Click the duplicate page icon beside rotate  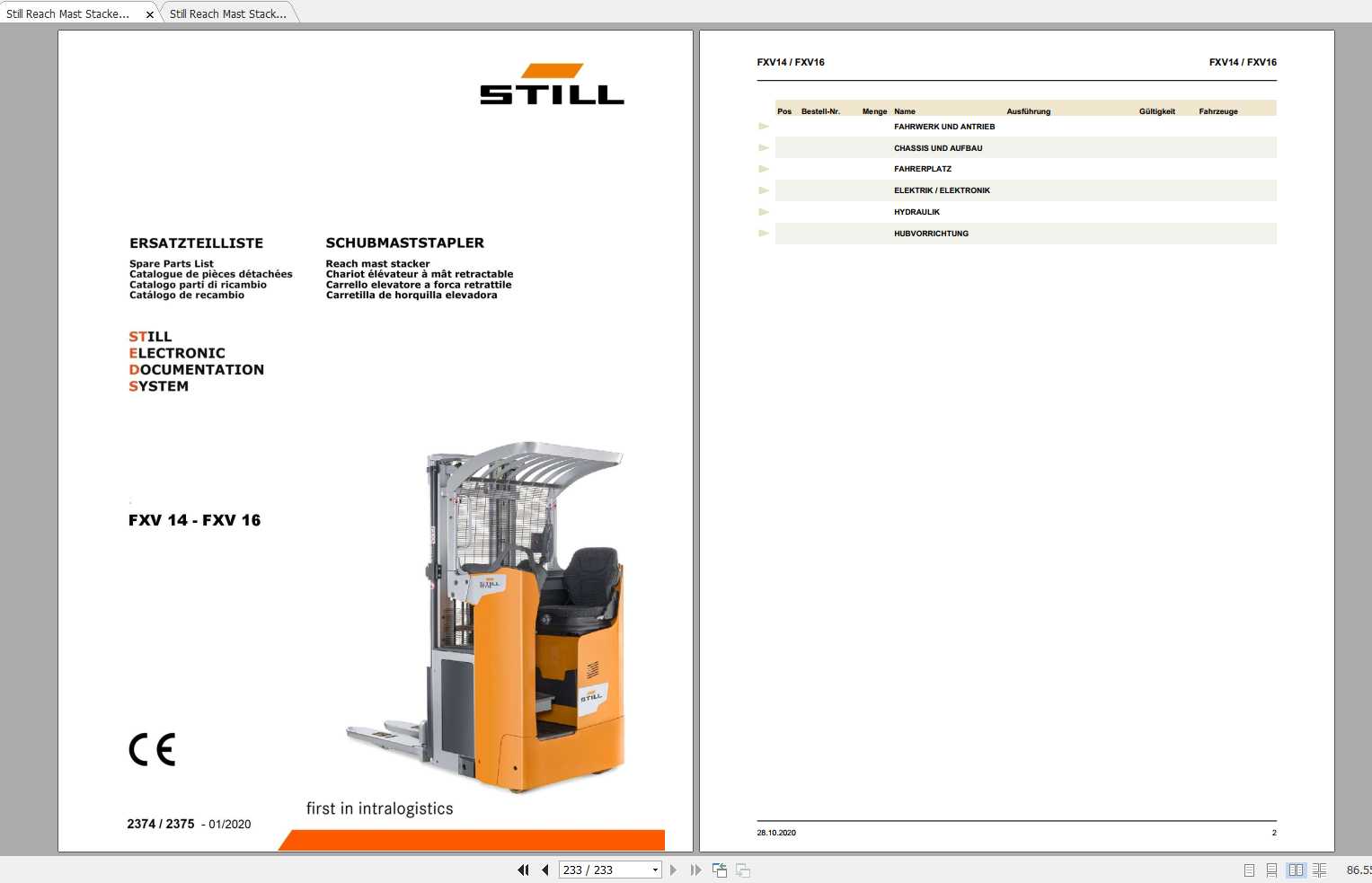741,870
